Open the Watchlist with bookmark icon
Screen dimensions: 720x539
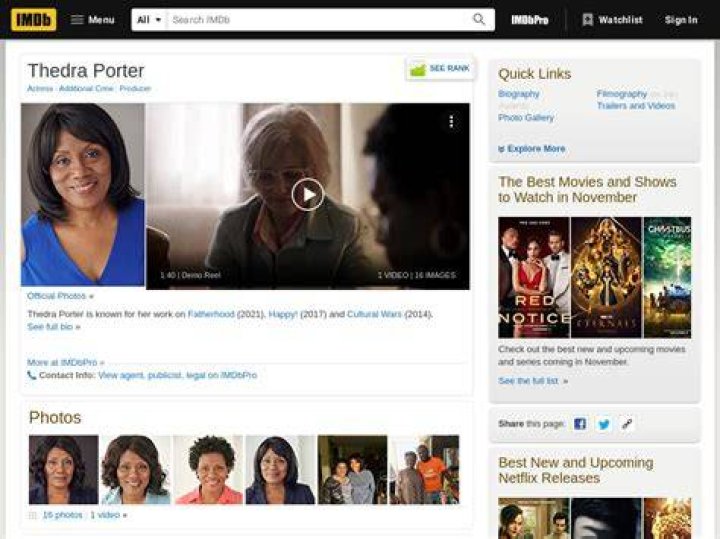coord(612,20)
